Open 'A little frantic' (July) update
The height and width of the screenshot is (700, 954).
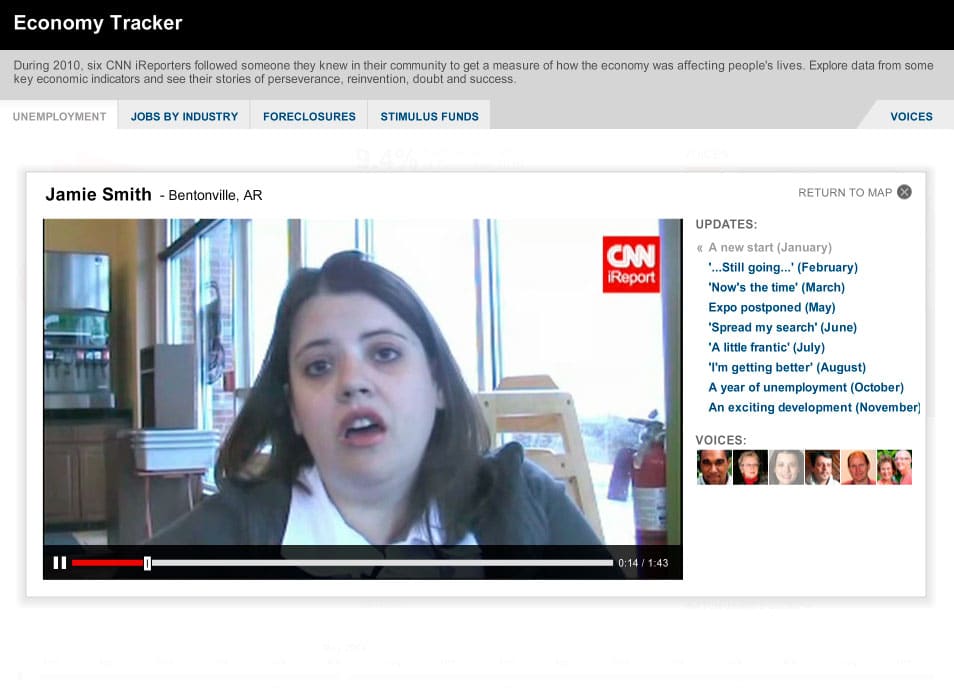(767, 348)
